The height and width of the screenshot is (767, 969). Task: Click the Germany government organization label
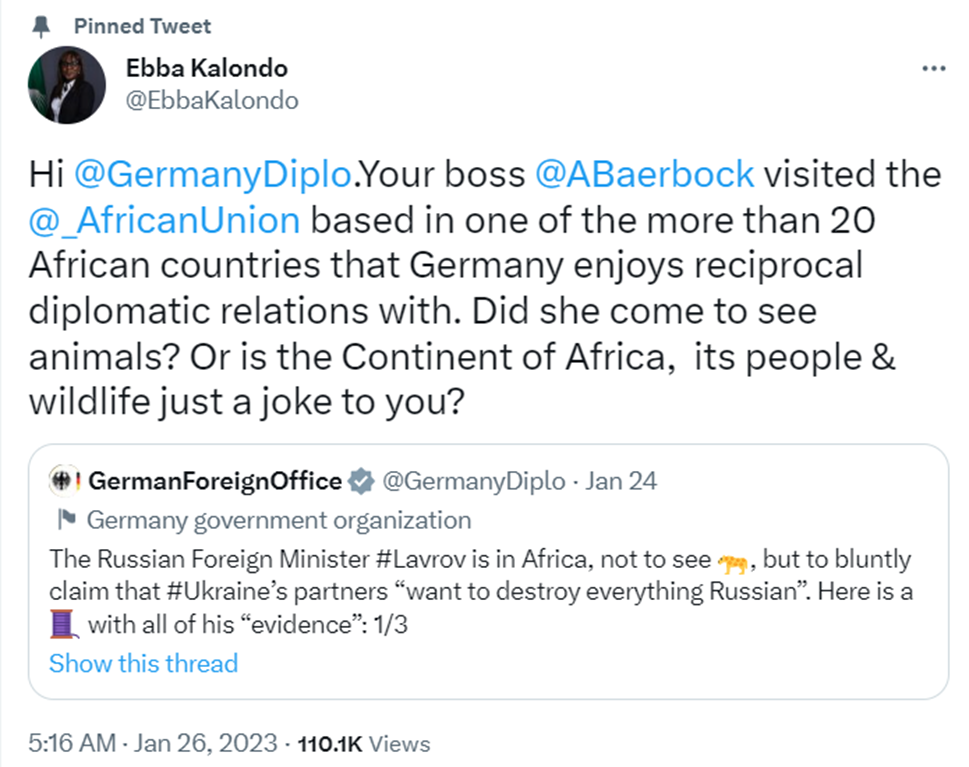pyautogui.click(x=279, y=520)
